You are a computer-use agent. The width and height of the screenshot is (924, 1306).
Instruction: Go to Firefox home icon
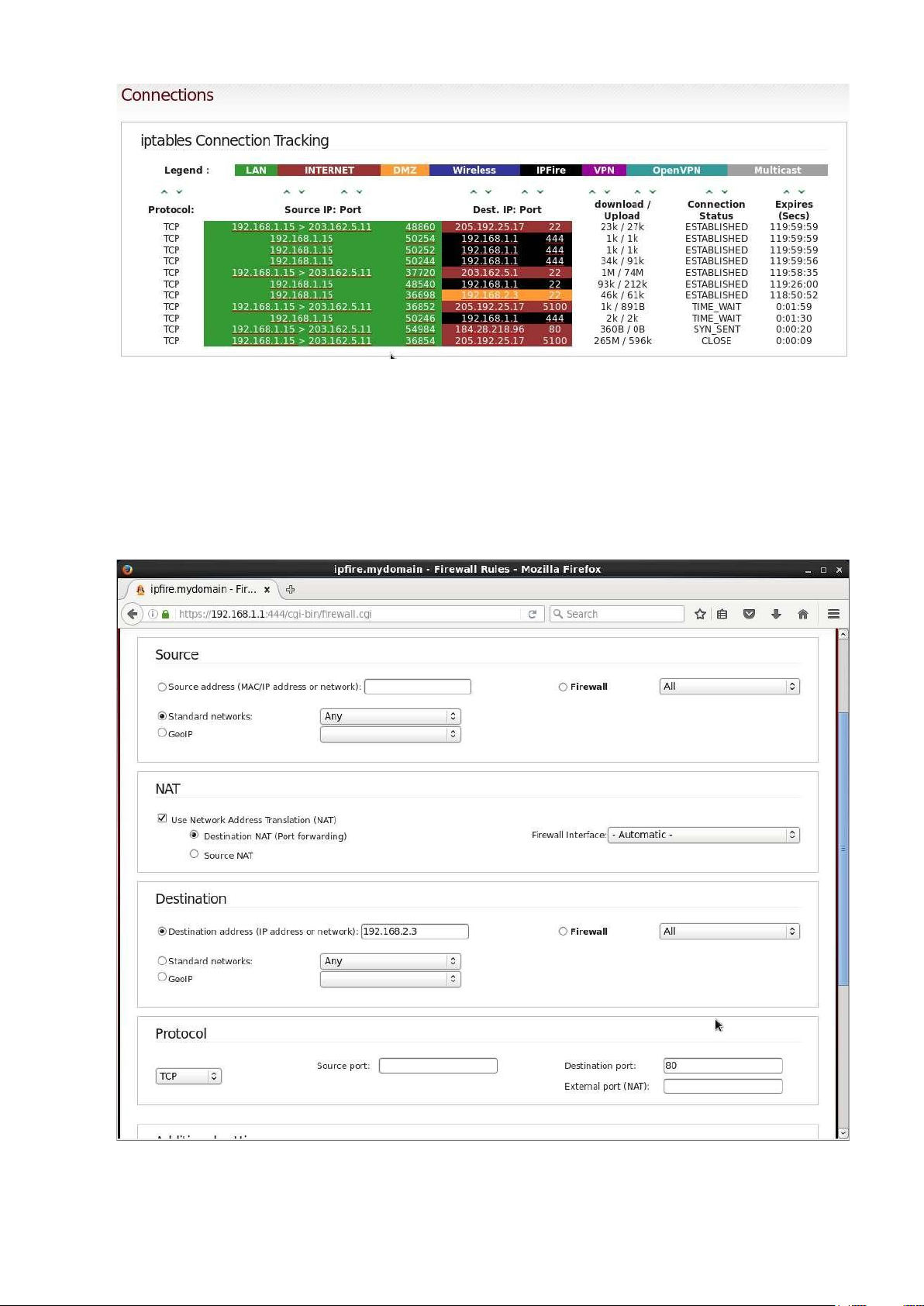pos(803,614)
